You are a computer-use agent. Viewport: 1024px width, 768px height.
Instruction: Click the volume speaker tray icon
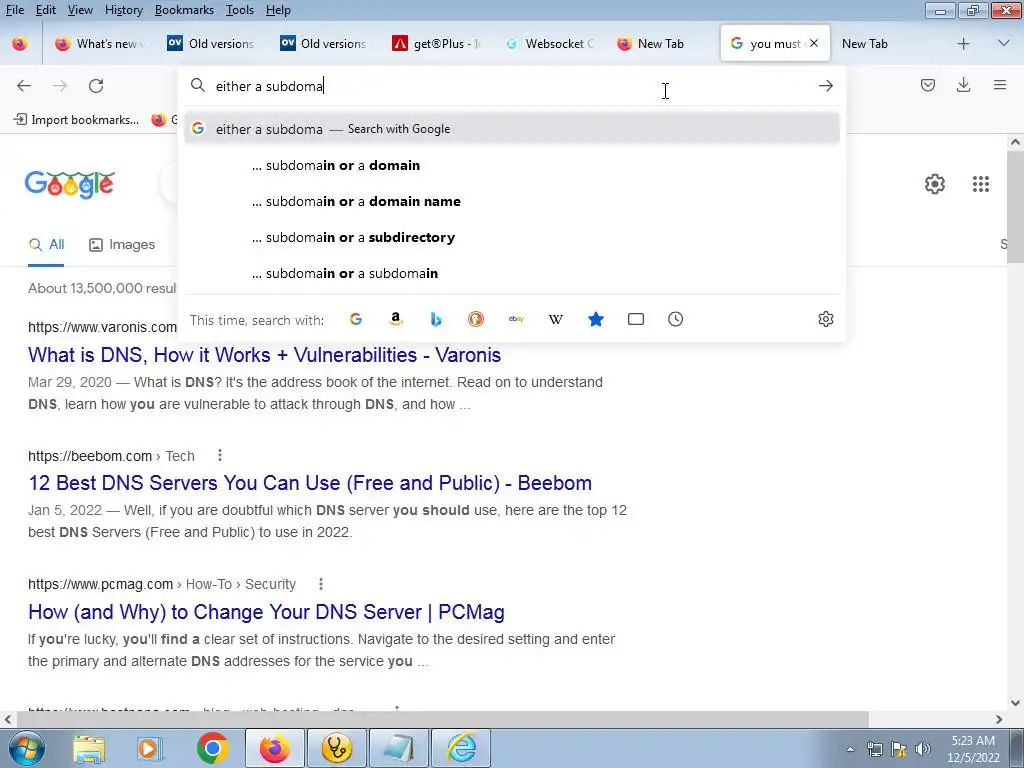coord(922,749)
